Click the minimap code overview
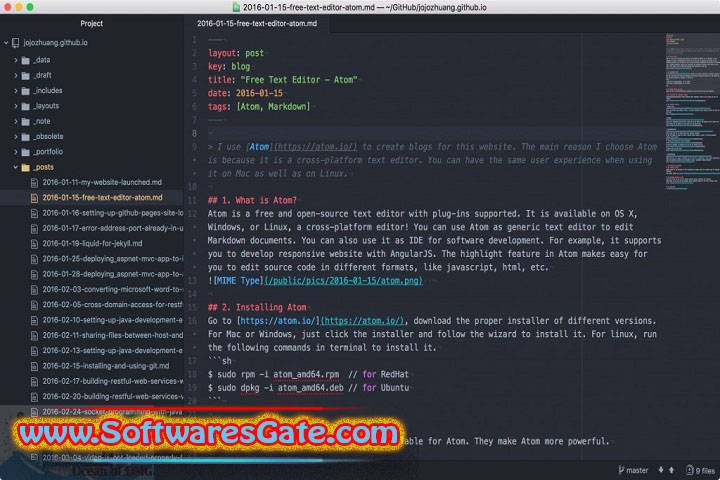Screen dimensions: 720x480 (692, 112)
